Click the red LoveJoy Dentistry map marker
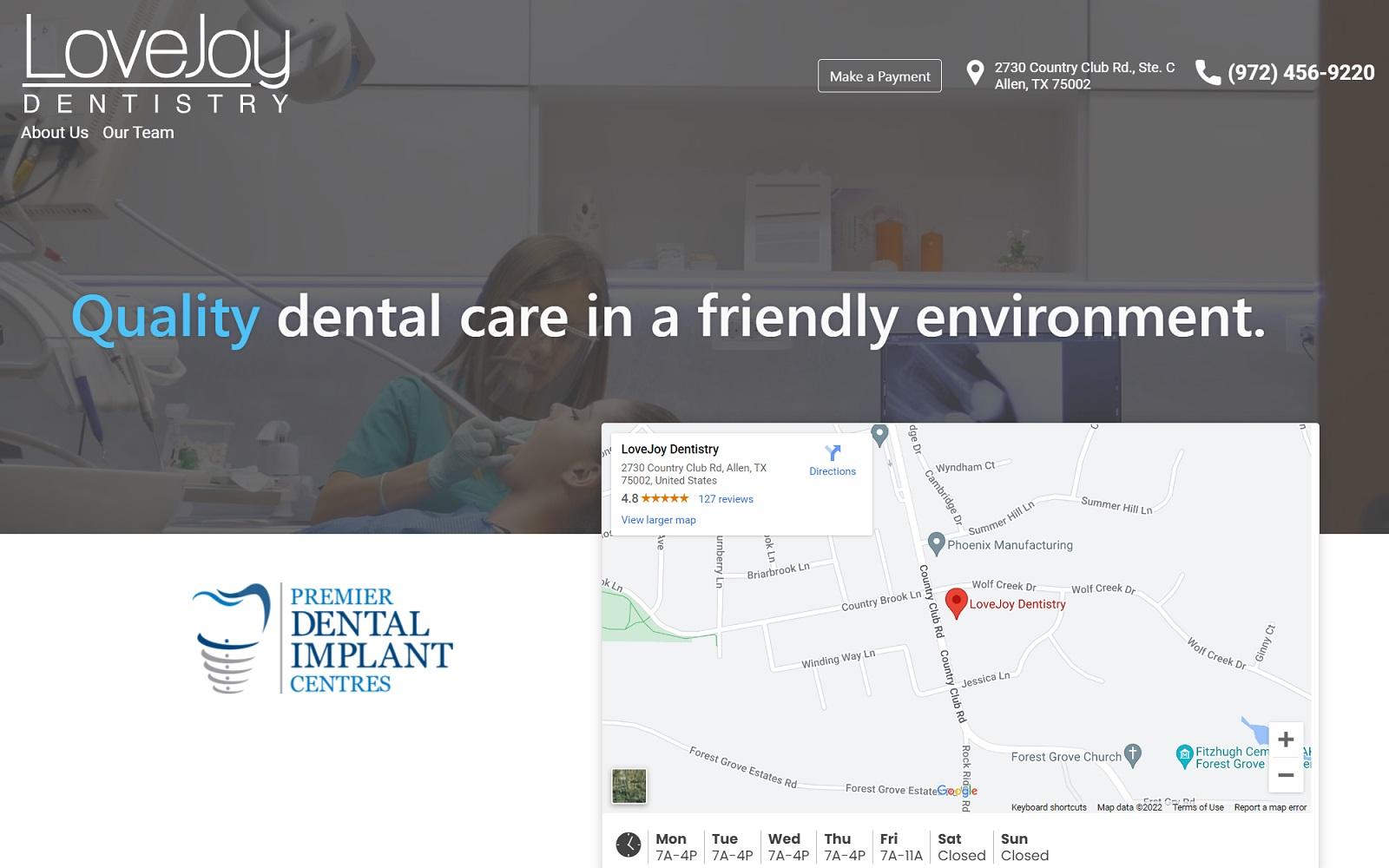The height and width of the screenshot is (868, 1389). (x=956, y=603)
